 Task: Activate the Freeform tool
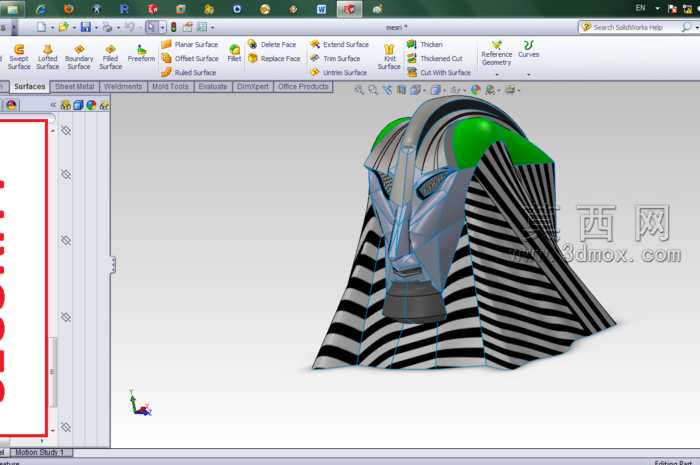point(141,54)
